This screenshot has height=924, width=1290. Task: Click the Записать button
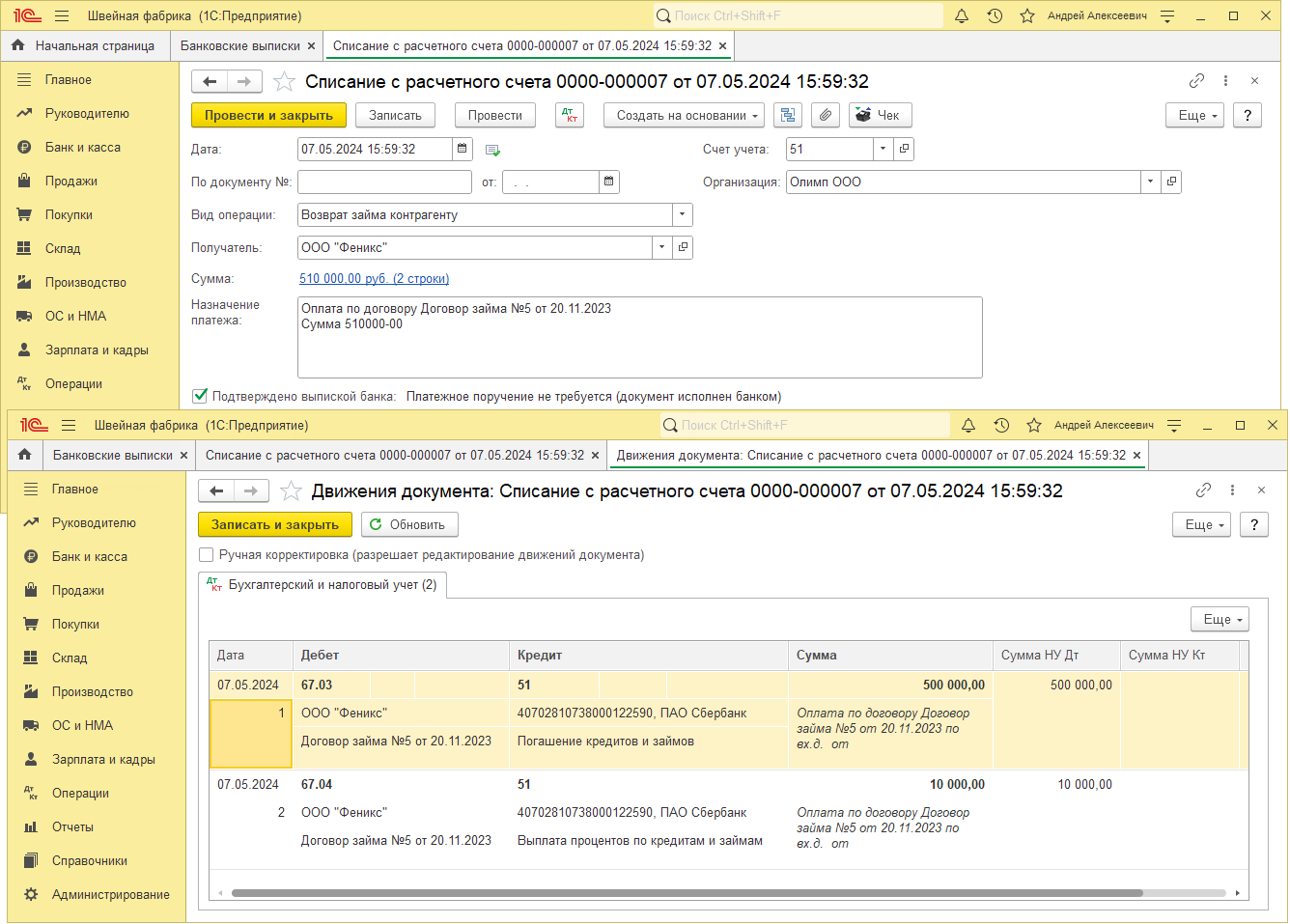[x=395, y=115]
